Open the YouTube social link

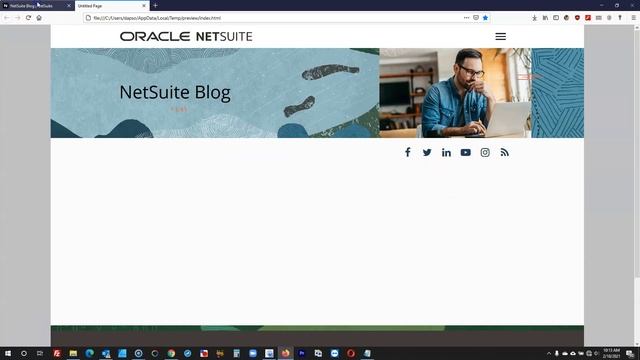[x=465, y=152]
